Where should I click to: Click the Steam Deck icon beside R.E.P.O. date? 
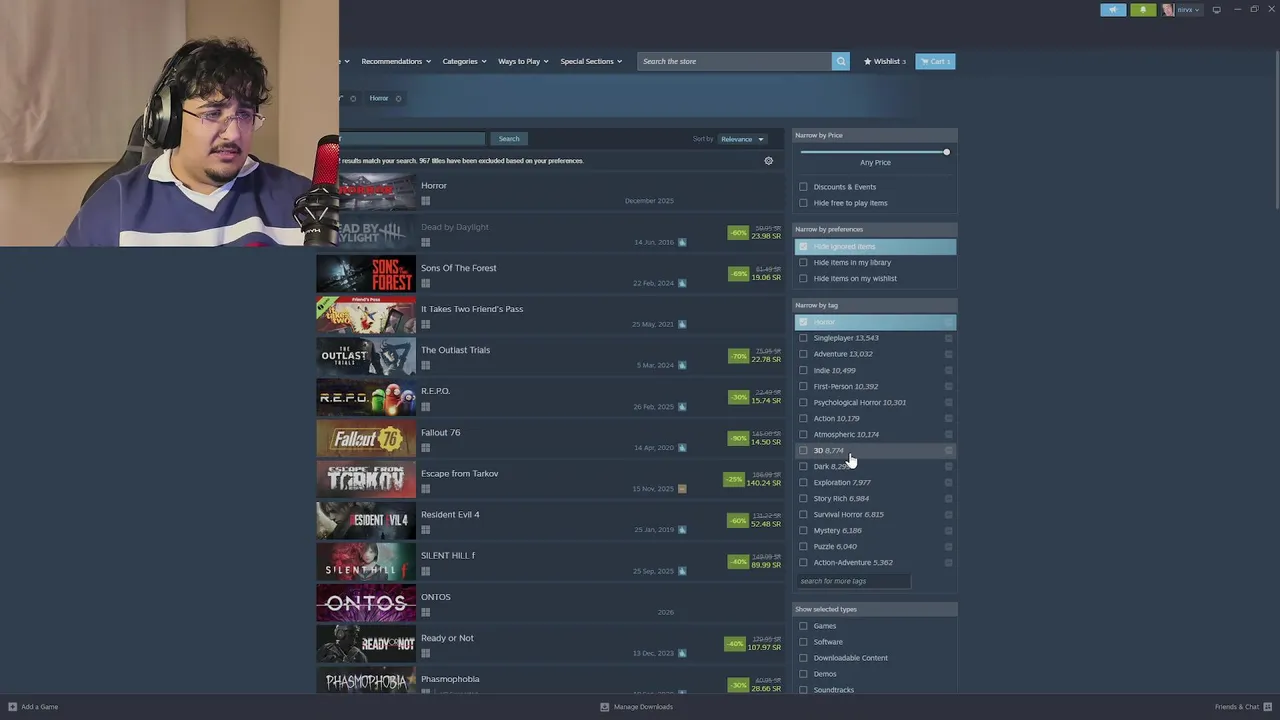[682, 407]
